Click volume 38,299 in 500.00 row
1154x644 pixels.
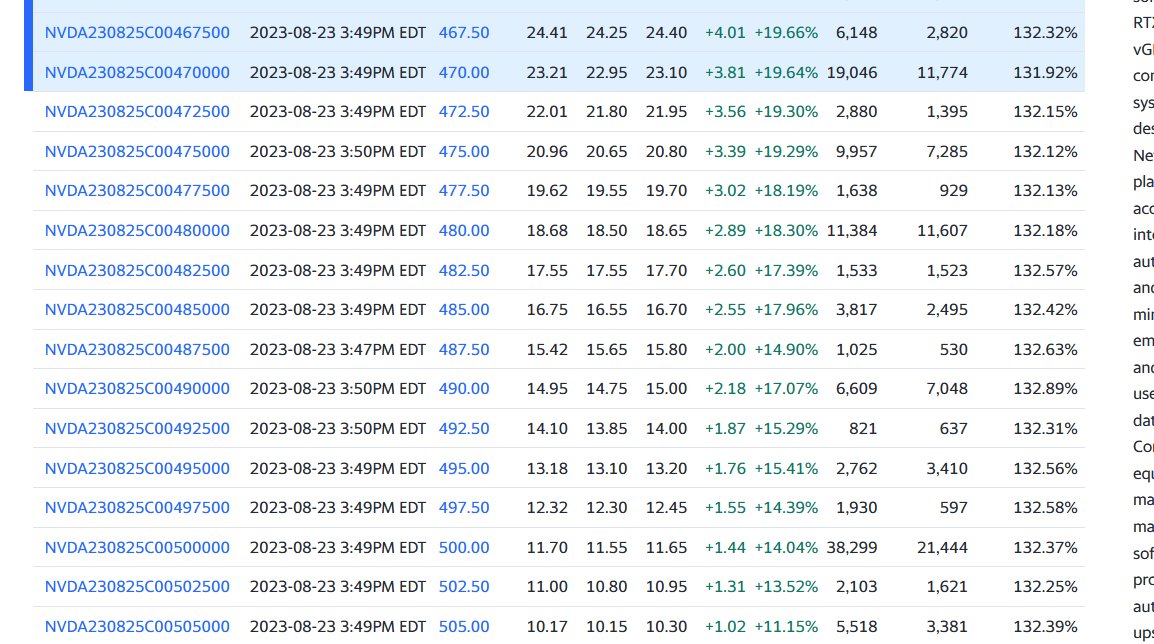pyautogui.click(x=852, y=548)
